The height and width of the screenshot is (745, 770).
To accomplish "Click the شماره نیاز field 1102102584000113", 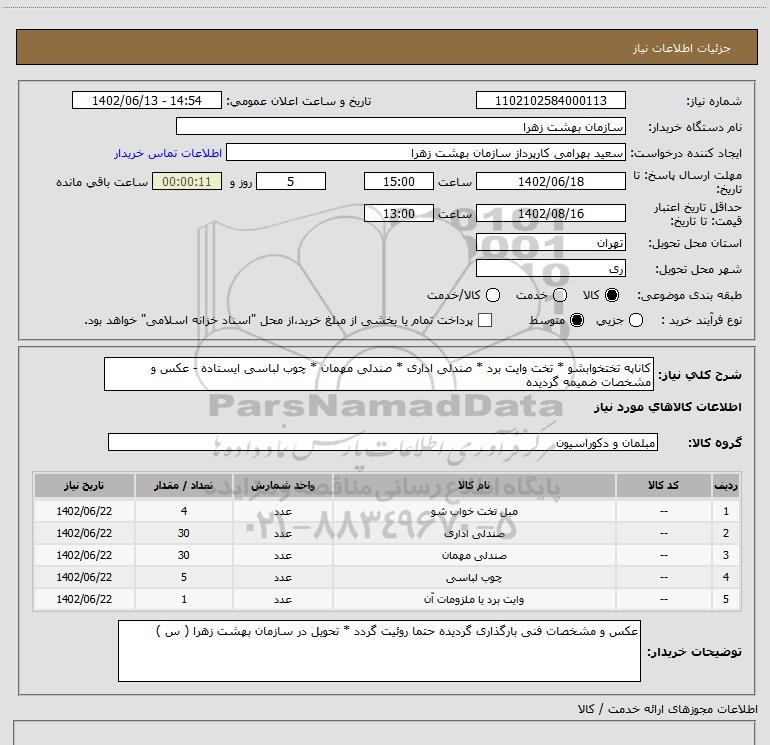I will pyautogui.click(x=550, y=101).
